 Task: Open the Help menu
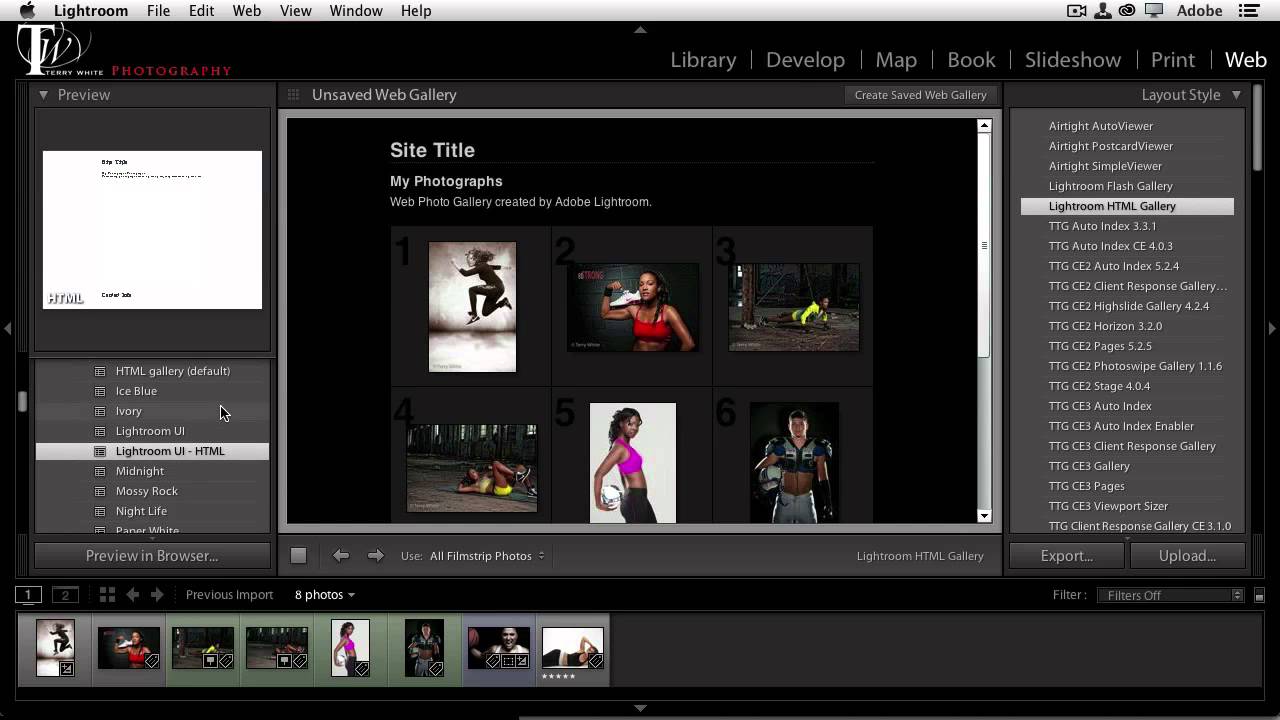416,11
